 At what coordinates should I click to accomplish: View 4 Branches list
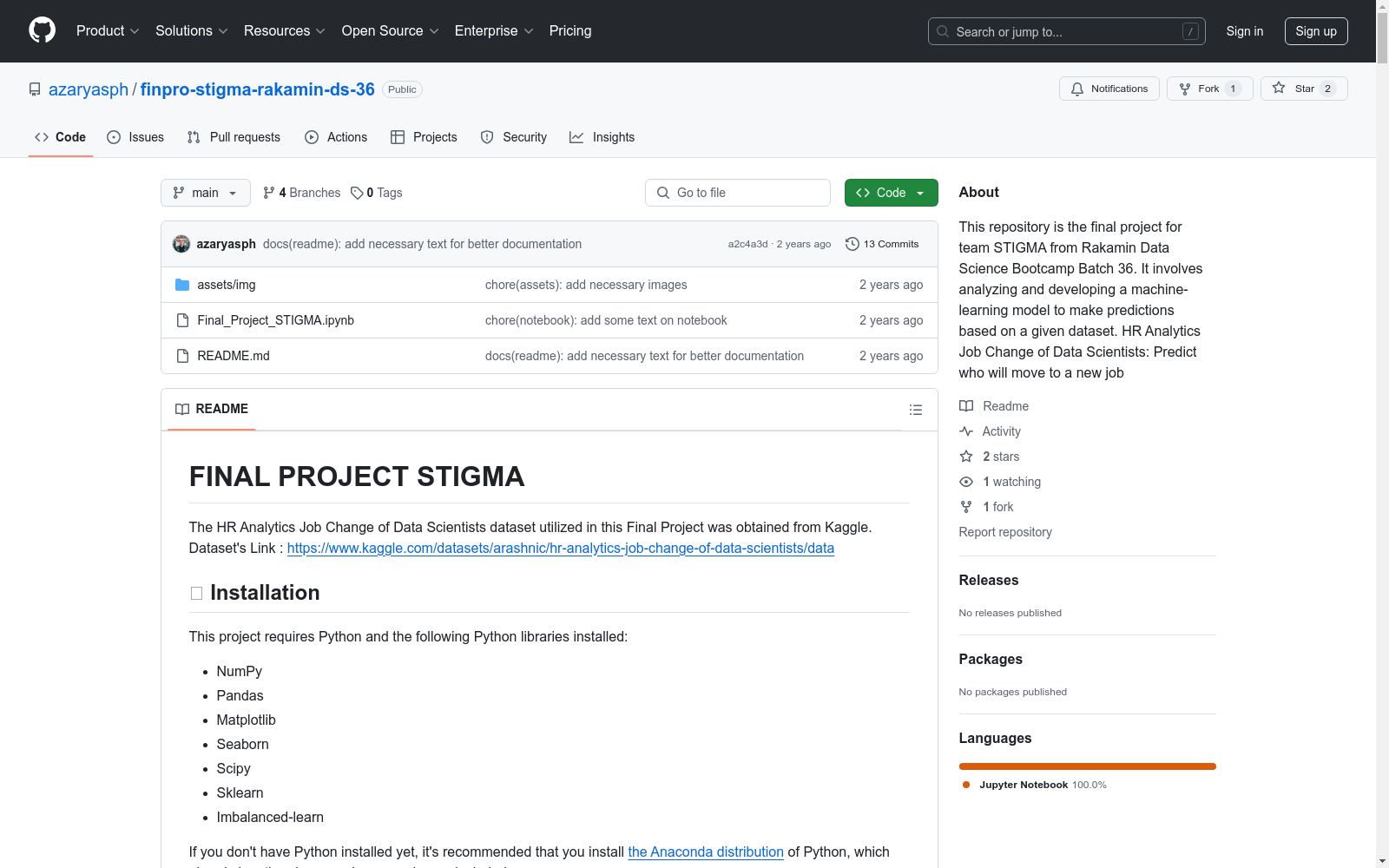[301, 193]
